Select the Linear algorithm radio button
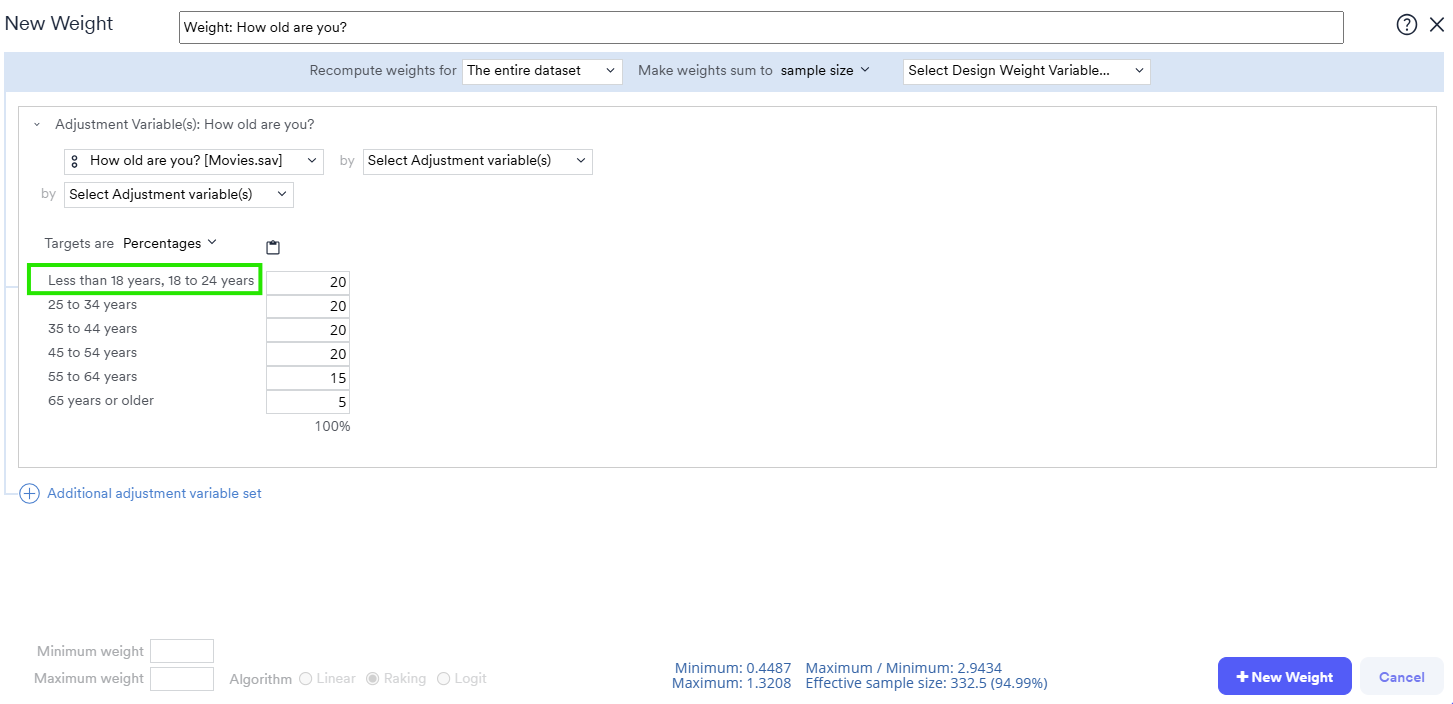Image resolution: width=1453 pixels, height=704 pixels. (306, 678)
